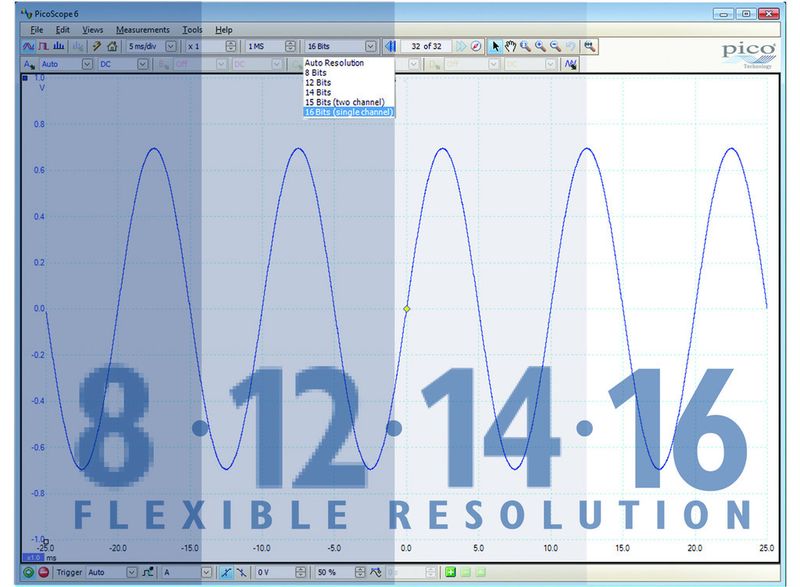Choose 8 Bits resolution

point(349,73)
